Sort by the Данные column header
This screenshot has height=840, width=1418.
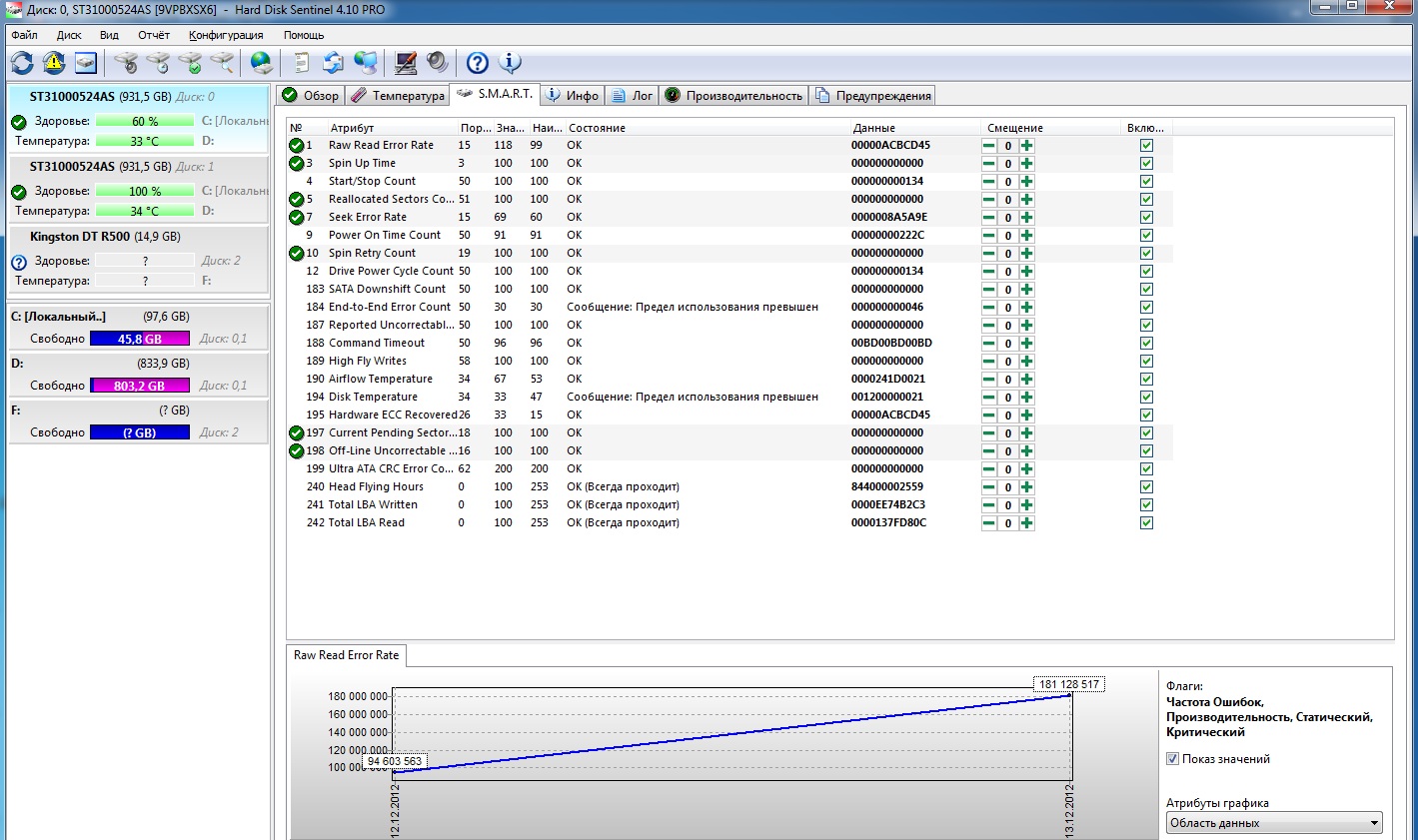tap(914, 128)
